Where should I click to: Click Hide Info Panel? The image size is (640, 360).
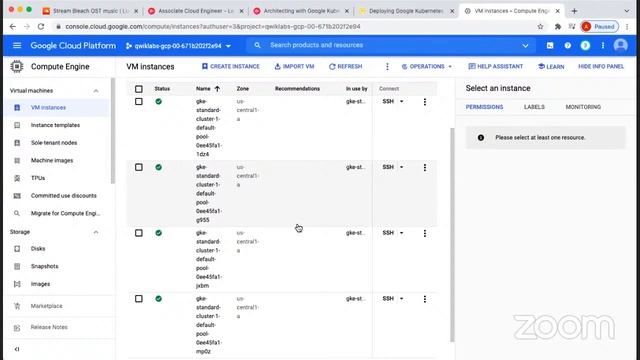601,67
